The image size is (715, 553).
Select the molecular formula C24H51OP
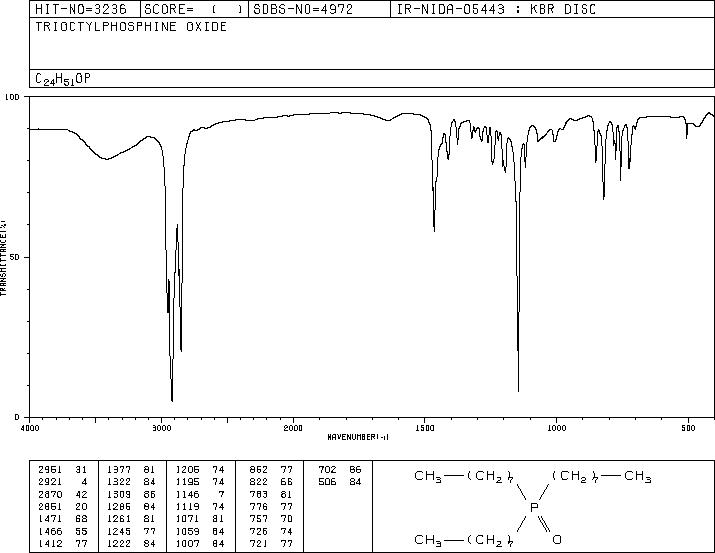pos(63,79)
